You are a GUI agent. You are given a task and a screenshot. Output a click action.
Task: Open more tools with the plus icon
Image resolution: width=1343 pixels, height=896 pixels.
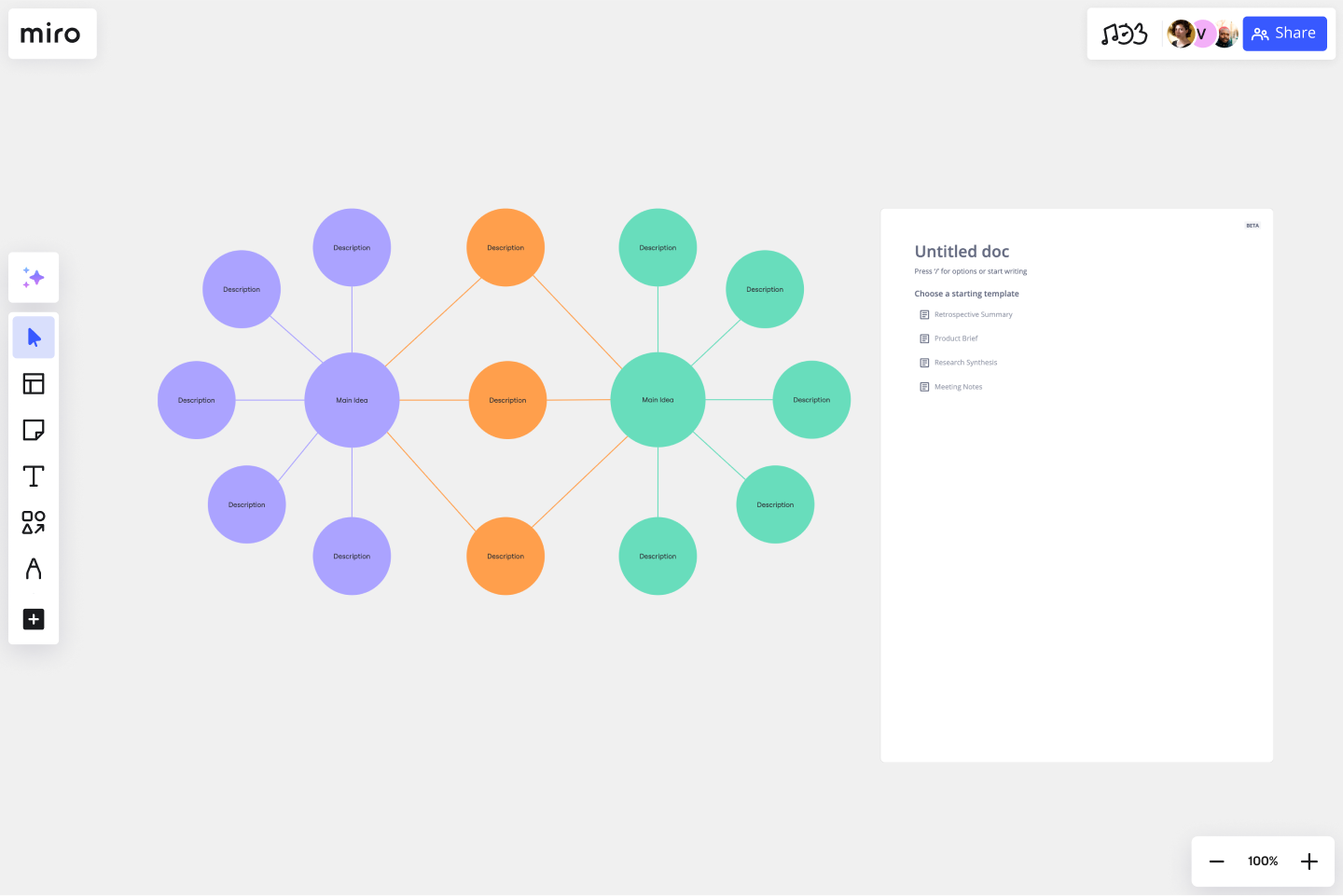(x=34, y=619)
